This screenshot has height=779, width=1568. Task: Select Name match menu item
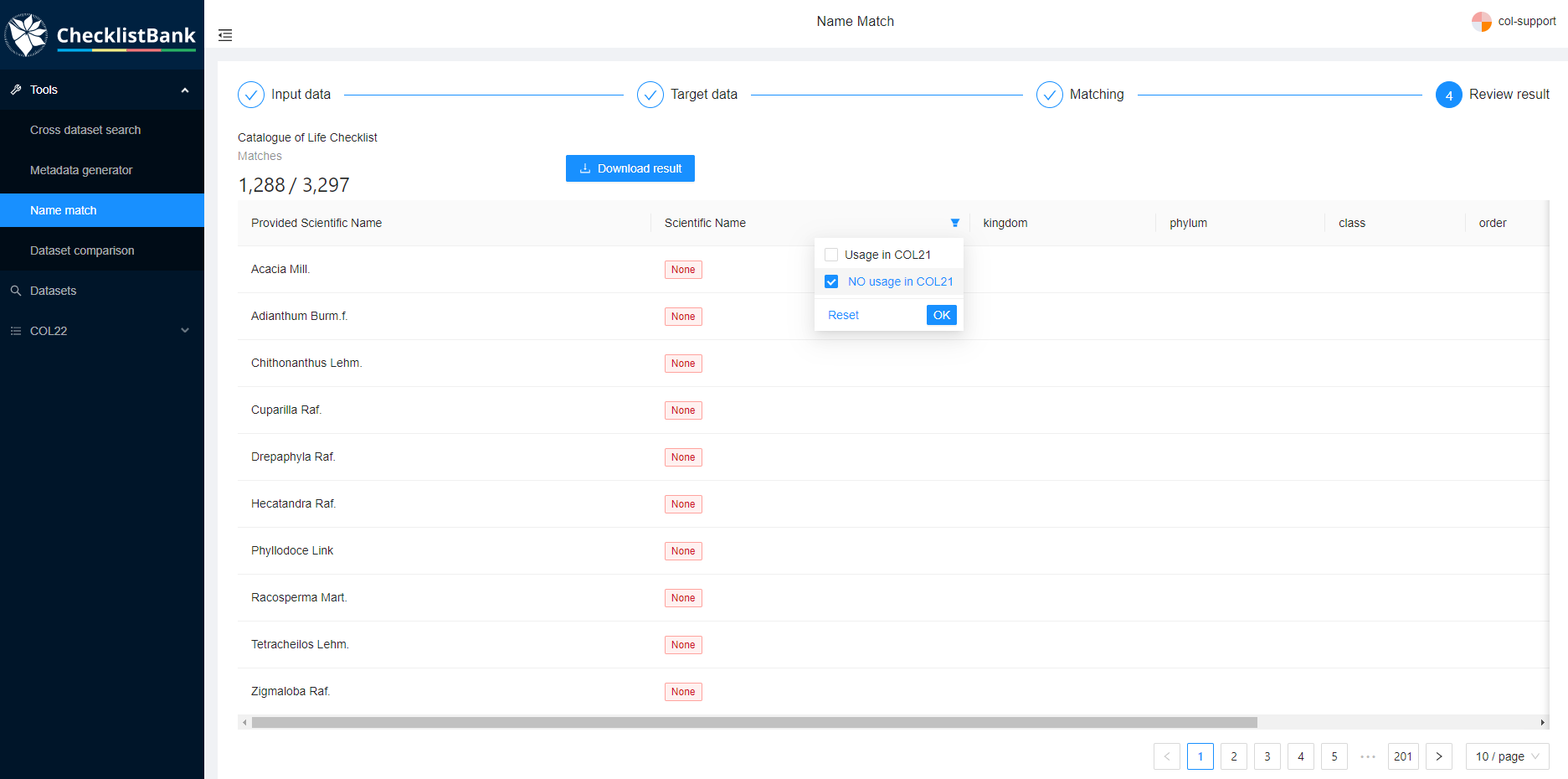(102, 210)
